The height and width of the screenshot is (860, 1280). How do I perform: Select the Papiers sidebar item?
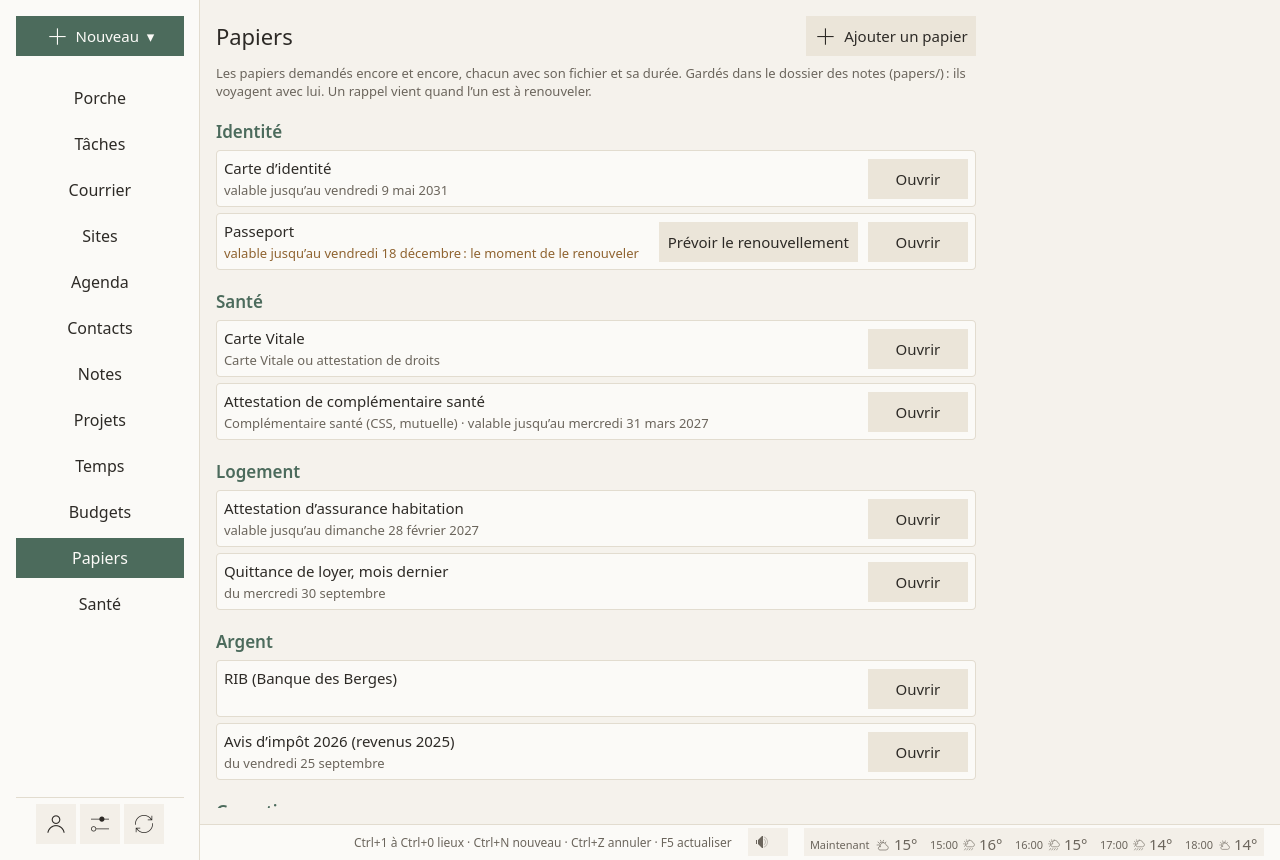100,558
